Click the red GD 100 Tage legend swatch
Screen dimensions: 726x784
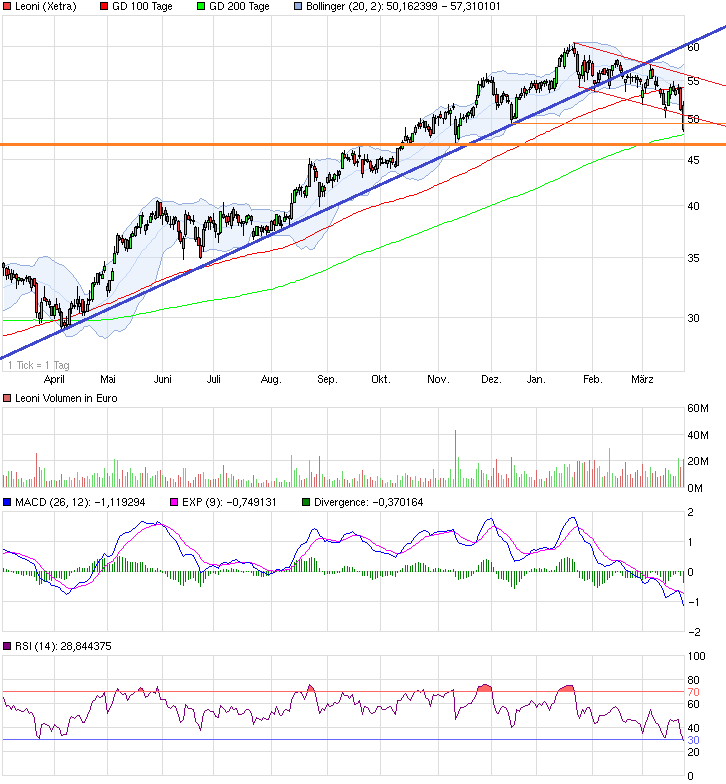[105, 7]
